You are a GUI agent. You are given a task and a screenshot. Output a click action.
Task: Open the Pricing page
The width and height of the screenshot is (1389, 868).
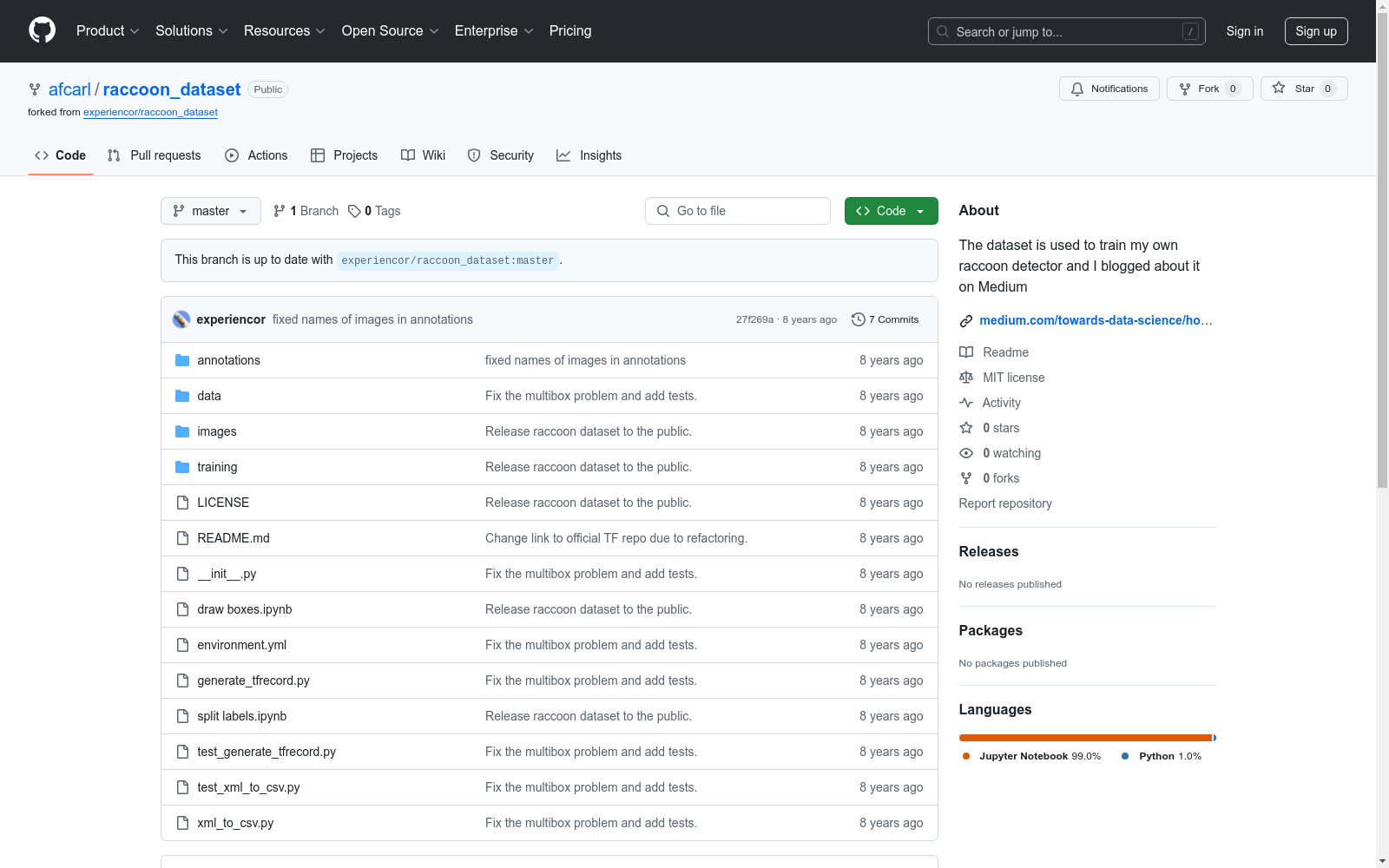[x=570, y=31]
